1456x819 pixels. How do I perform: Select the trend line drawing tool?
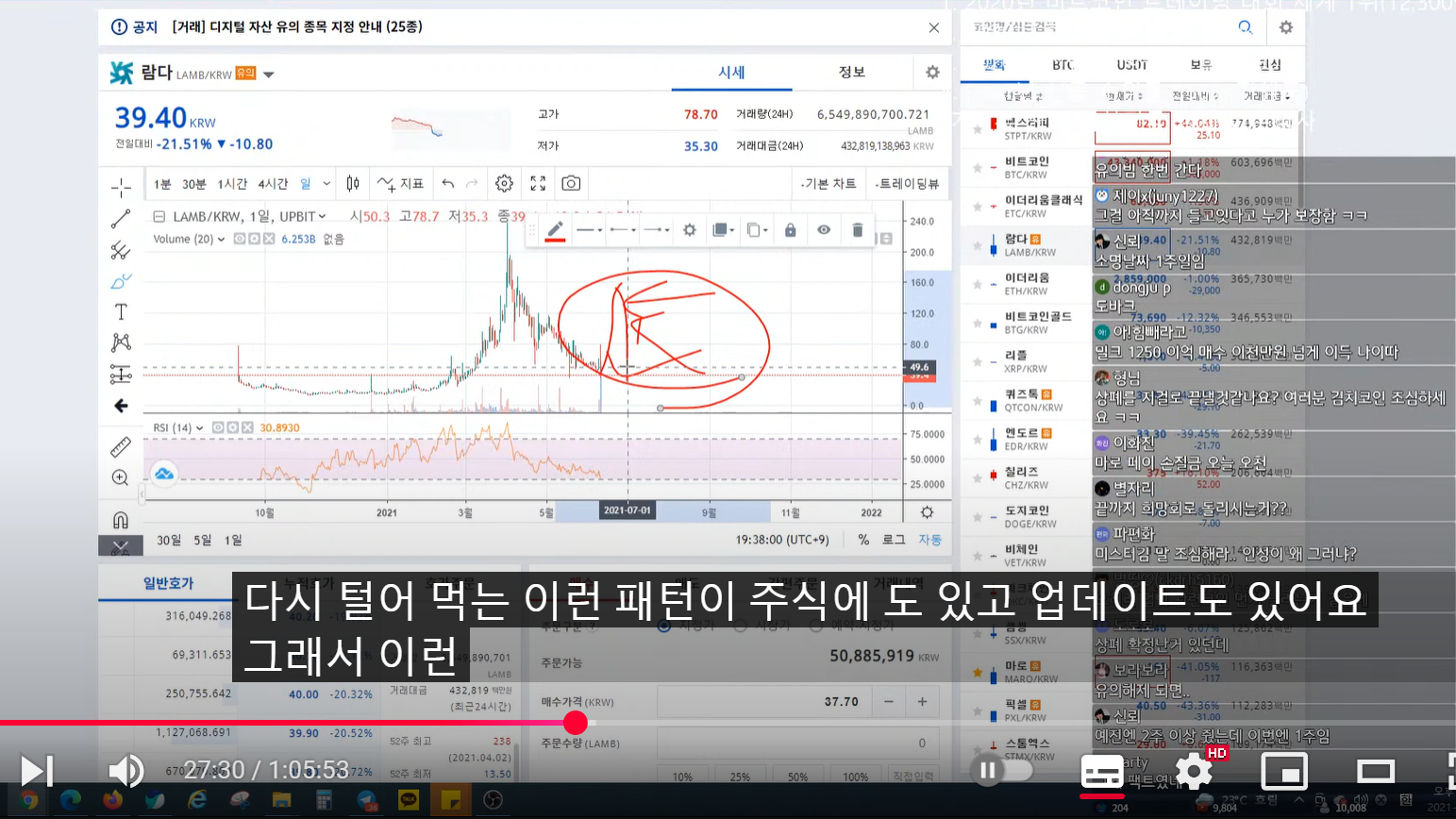[x=121, y=219]
